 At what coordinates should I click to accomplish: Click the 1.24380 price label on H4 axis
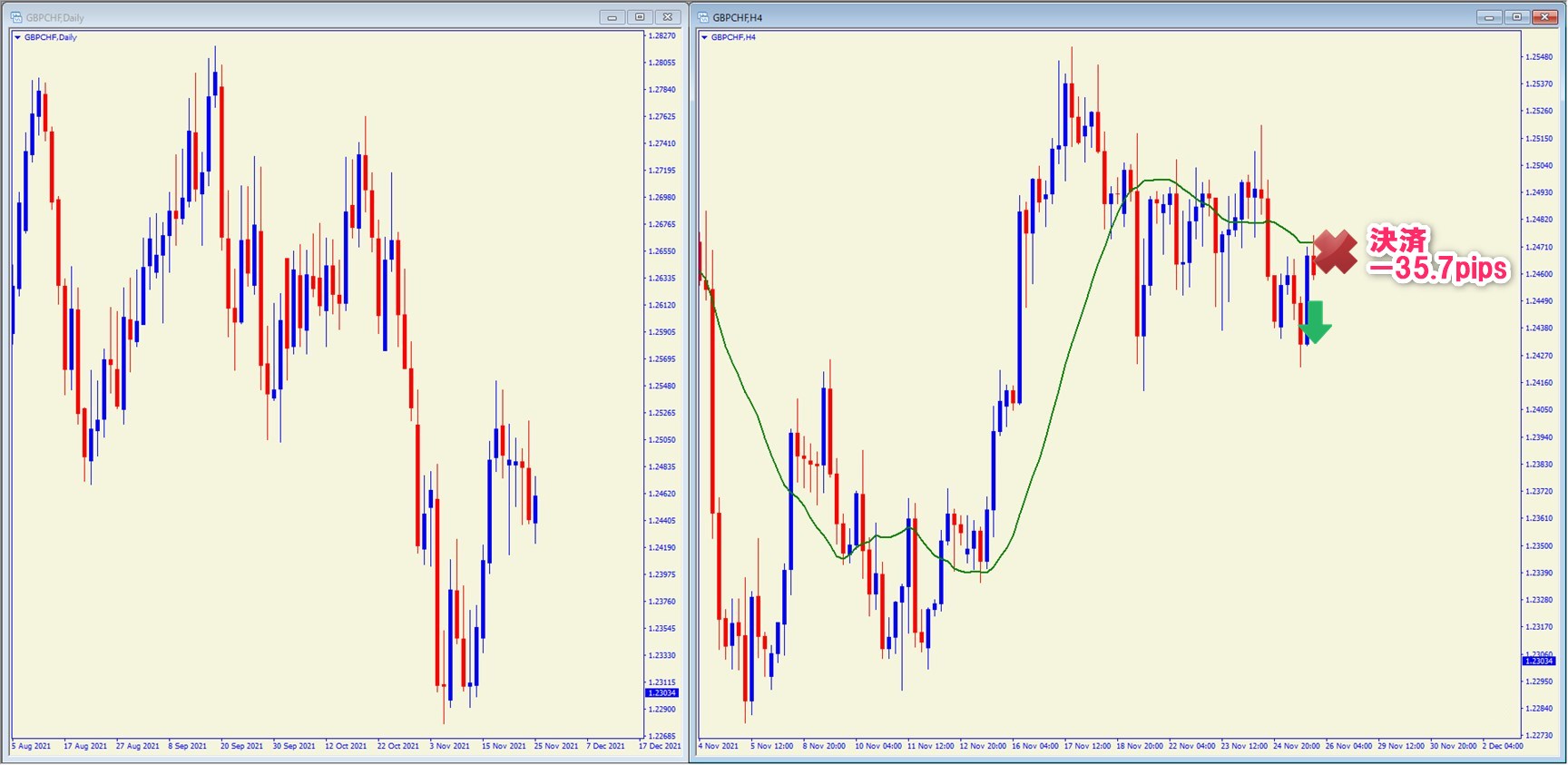pos(1539,329)
